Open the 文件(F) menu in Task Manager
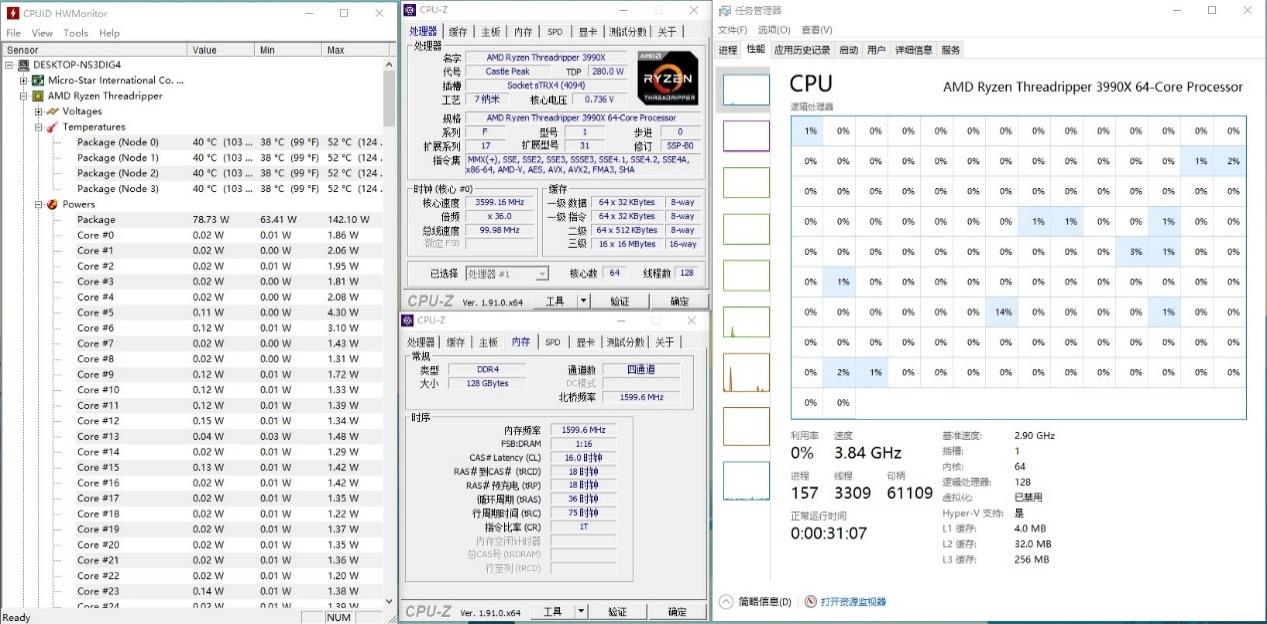This screenshot has width=1267, height=624. 733,30
